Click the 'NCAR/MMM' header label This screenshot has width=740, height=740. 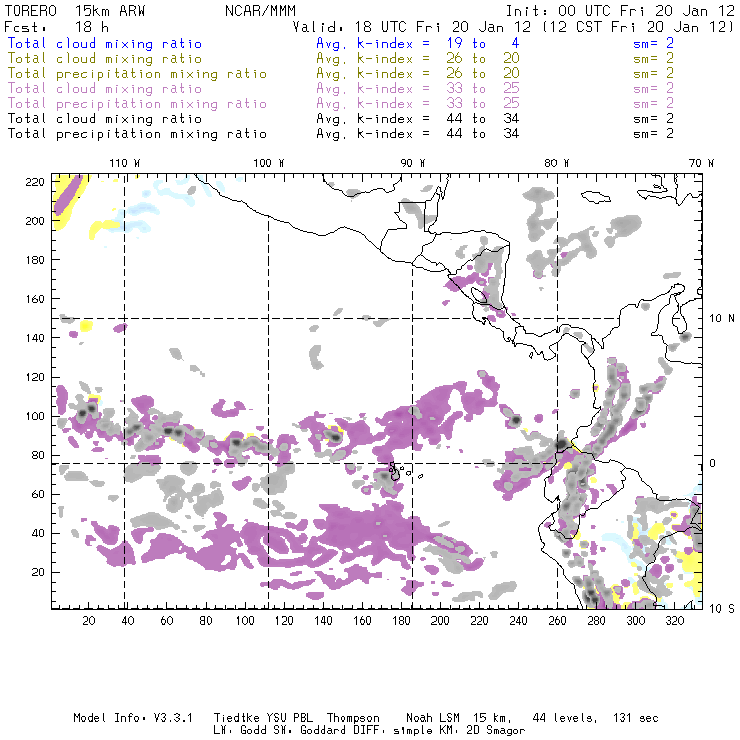[x=260, y=11]
